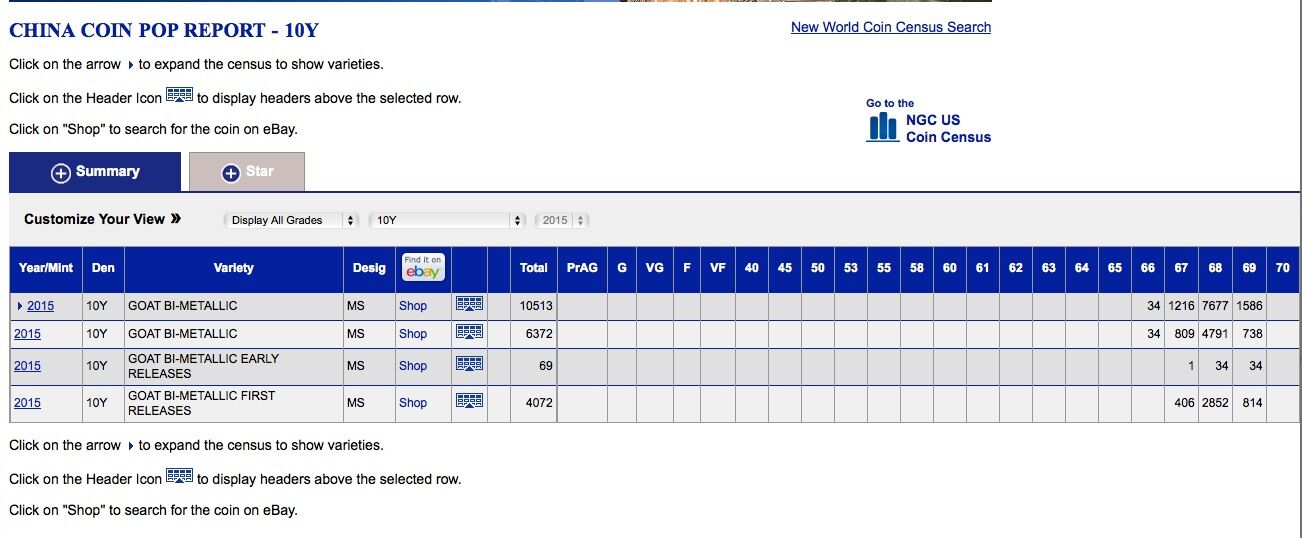Click header icon in Early Releases row
The width and height of the screenshot is (1302, 538).
pyautogui.click(x=469, y=364)
